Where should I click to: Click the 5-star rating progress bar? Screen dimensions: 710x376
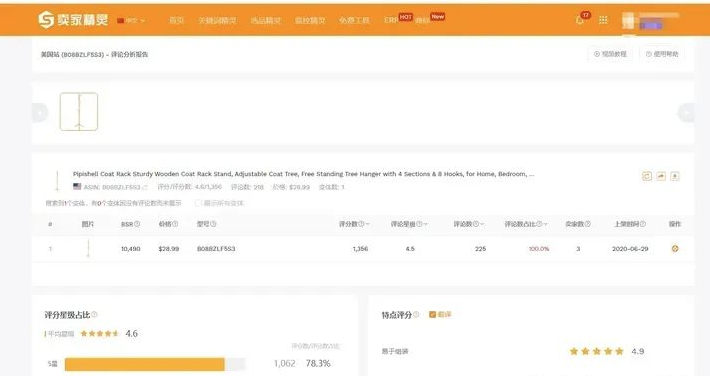(x=155, y=364)
